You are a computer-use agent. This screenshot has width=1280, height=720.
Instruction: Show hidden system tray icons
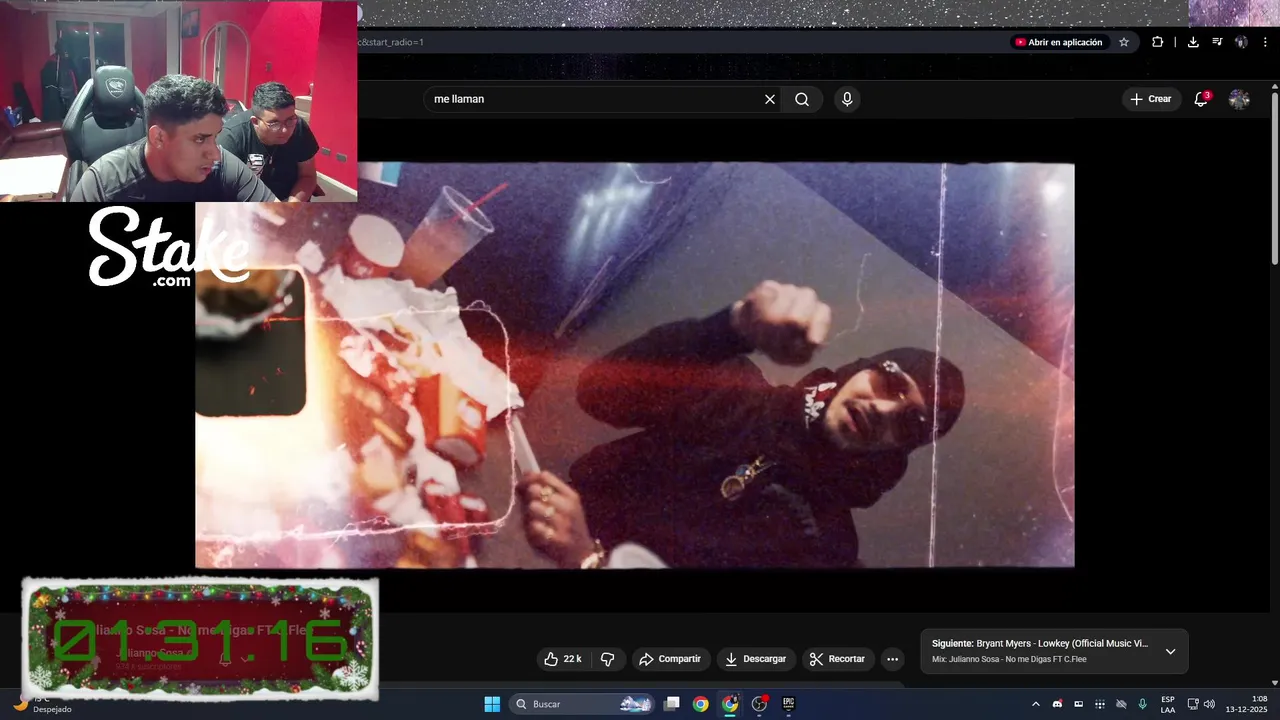tap(1035, 704)
